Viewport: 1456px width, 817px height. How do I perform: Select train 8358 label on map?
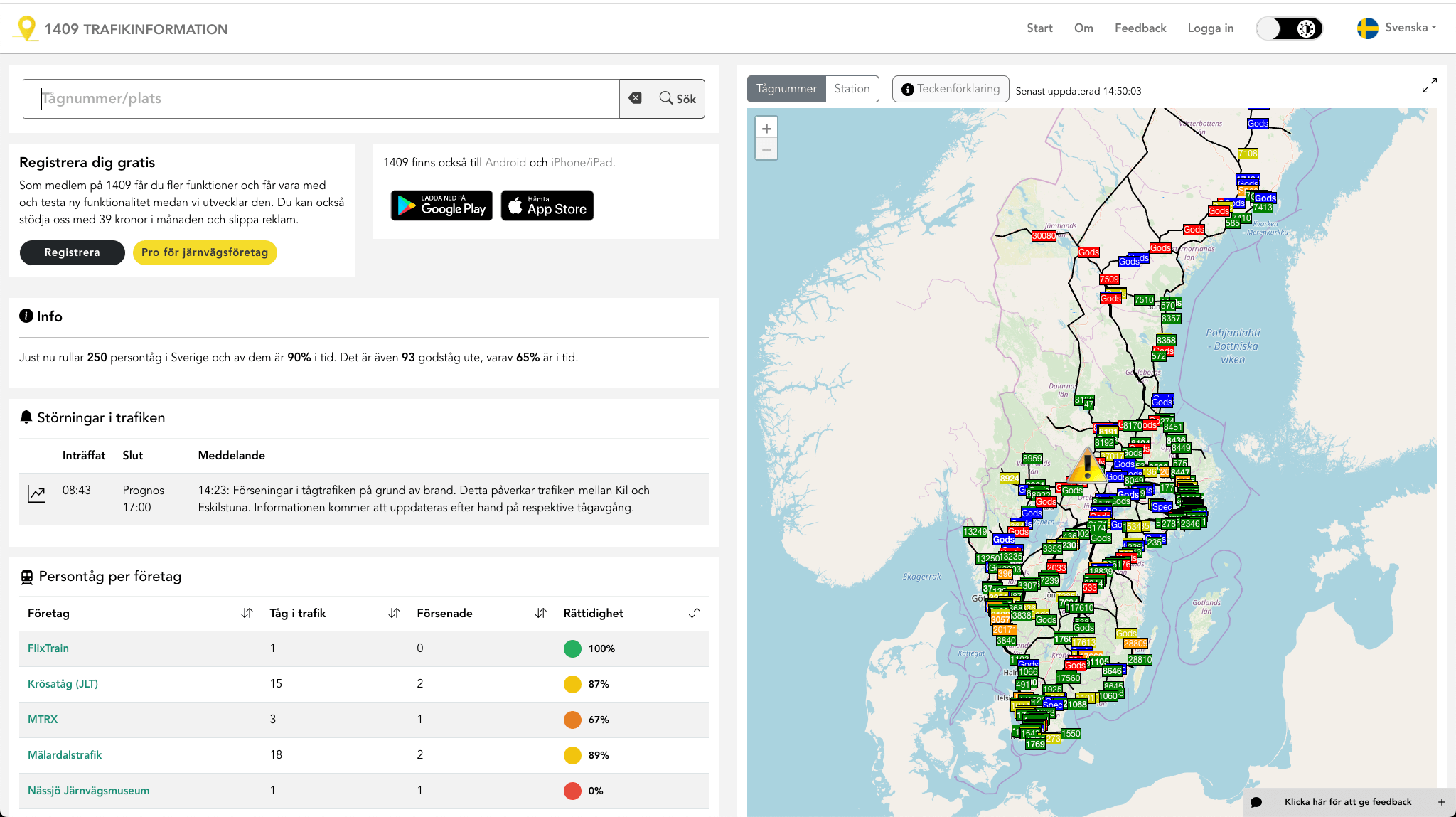pos(1166,341)
